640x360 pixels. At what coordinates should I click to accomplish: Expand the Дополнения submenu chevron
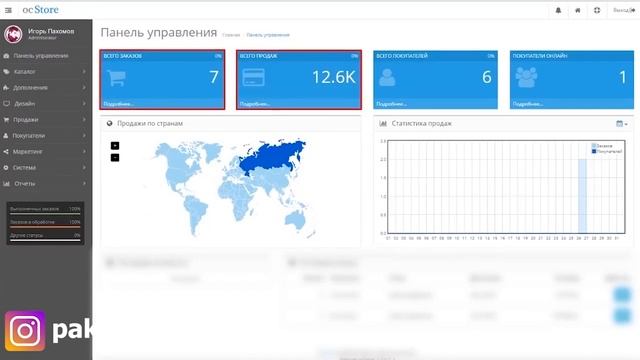(84, 87)
